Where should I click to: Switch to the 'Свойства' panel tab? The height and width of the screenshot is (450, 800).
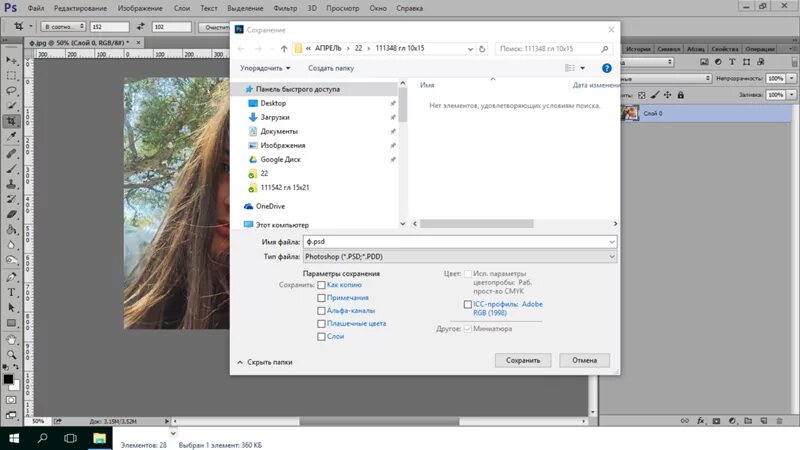(724, 49)
